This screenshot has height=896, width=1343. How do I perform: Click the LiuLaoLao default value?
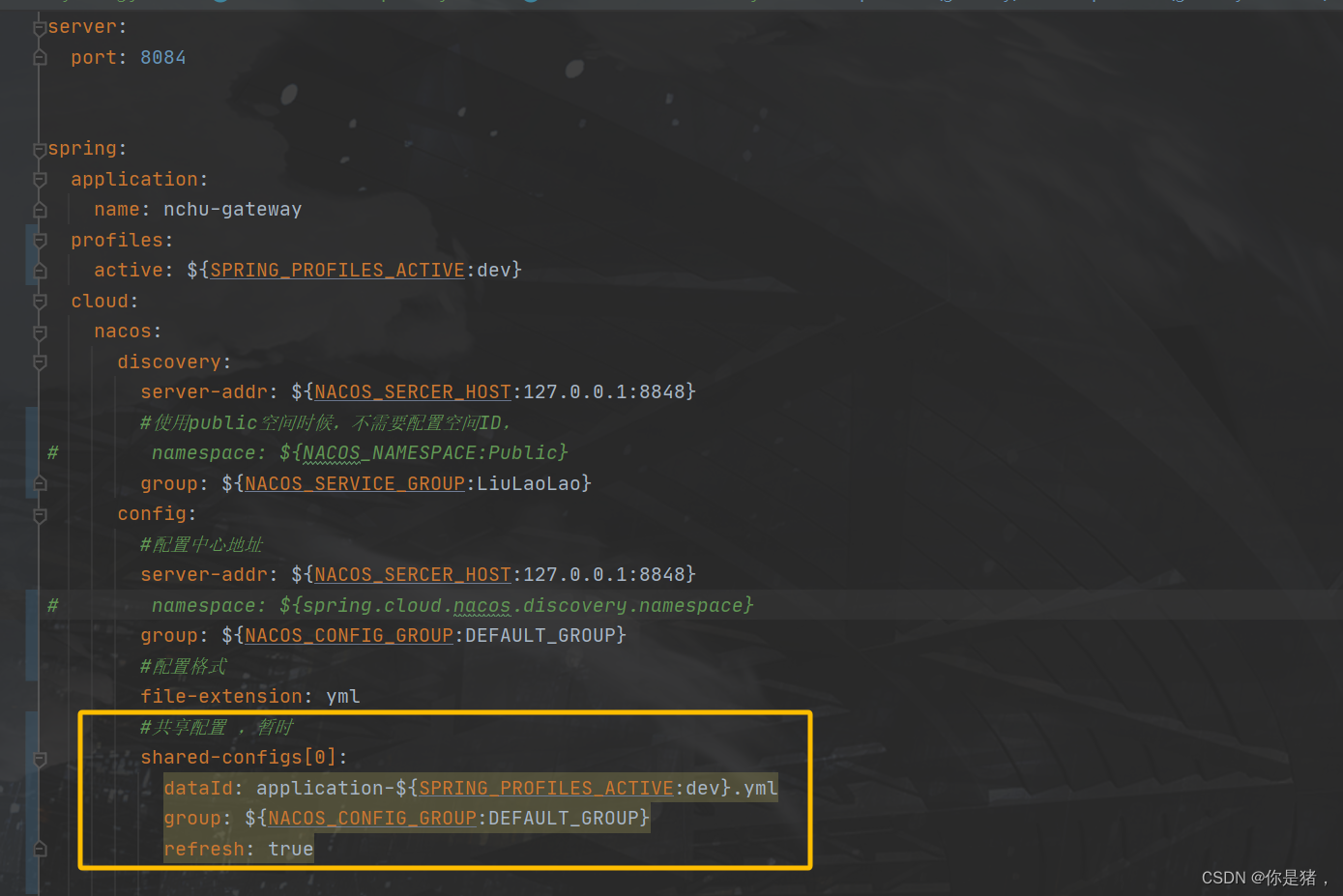(x=529, y=484)
